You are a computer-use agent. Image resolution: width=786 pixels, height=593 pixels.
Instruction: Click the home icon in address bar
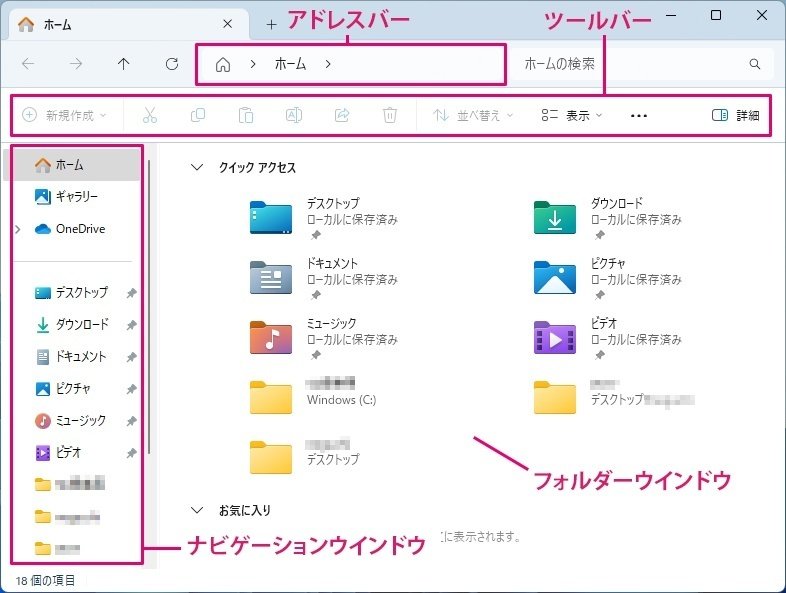pyautogui.click(x=223, y=64)
